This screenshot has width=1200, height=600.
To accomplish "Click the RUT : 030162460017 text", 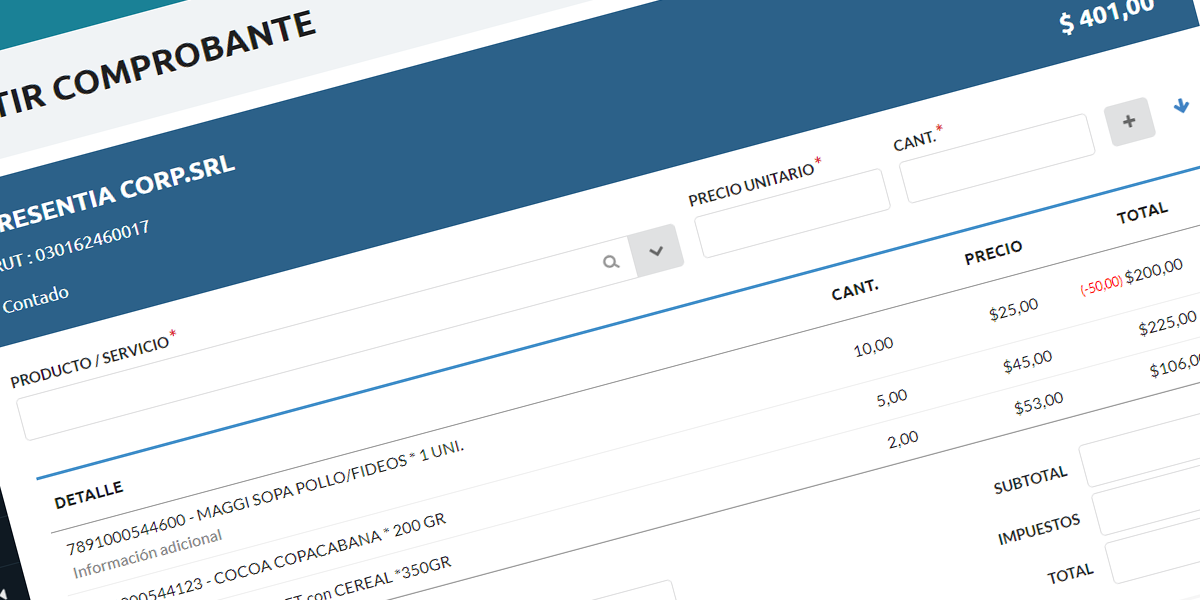I will click(74, 247).
